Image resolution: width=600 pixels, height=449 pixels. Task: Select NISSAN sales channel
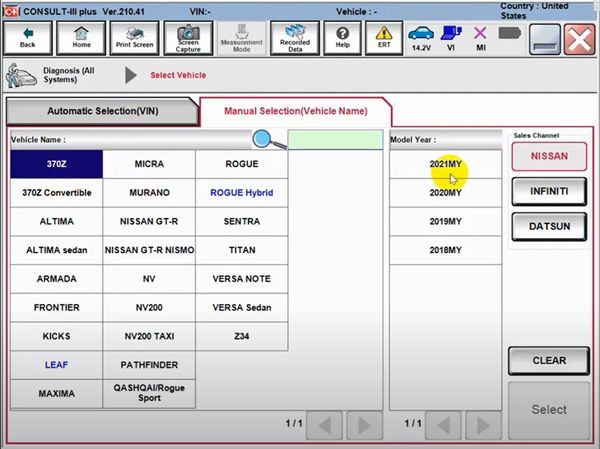tap(549, 157)
